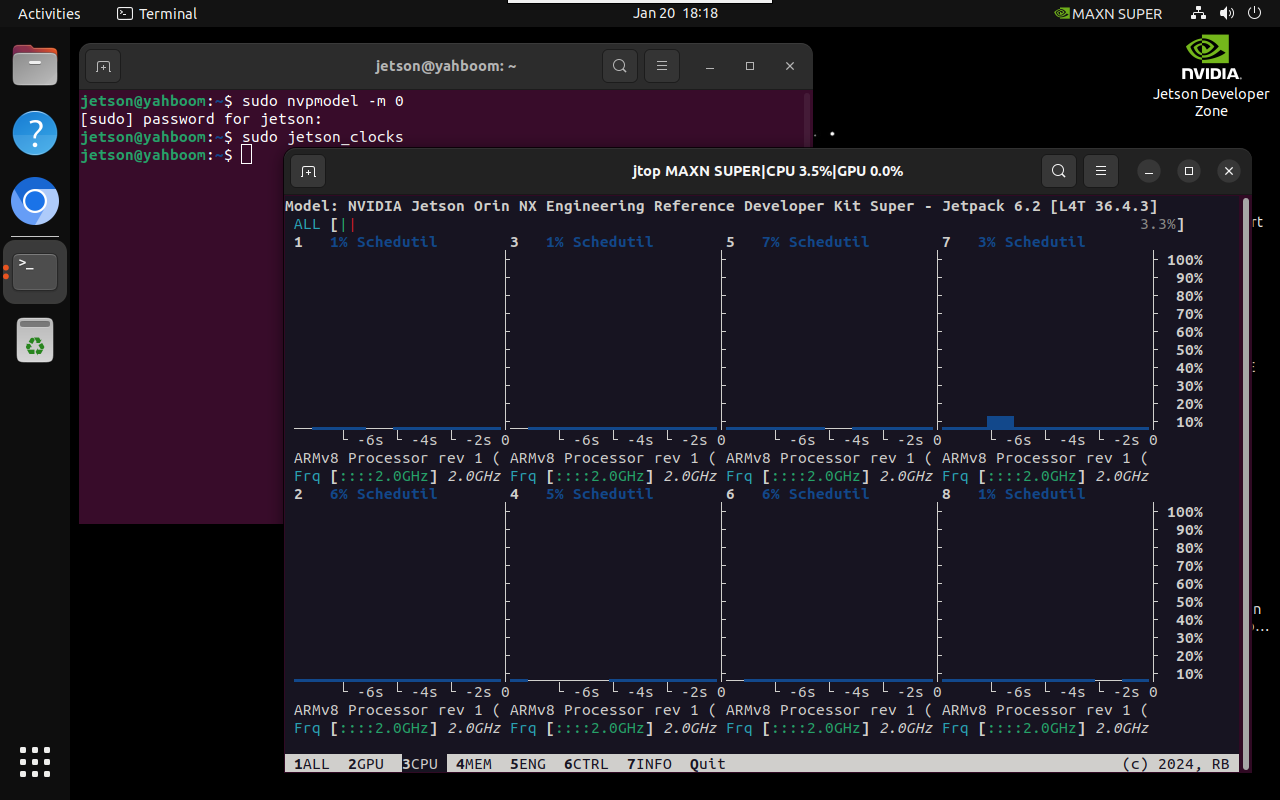Click Quit in the jtop bottom bar

coord(708,764)
